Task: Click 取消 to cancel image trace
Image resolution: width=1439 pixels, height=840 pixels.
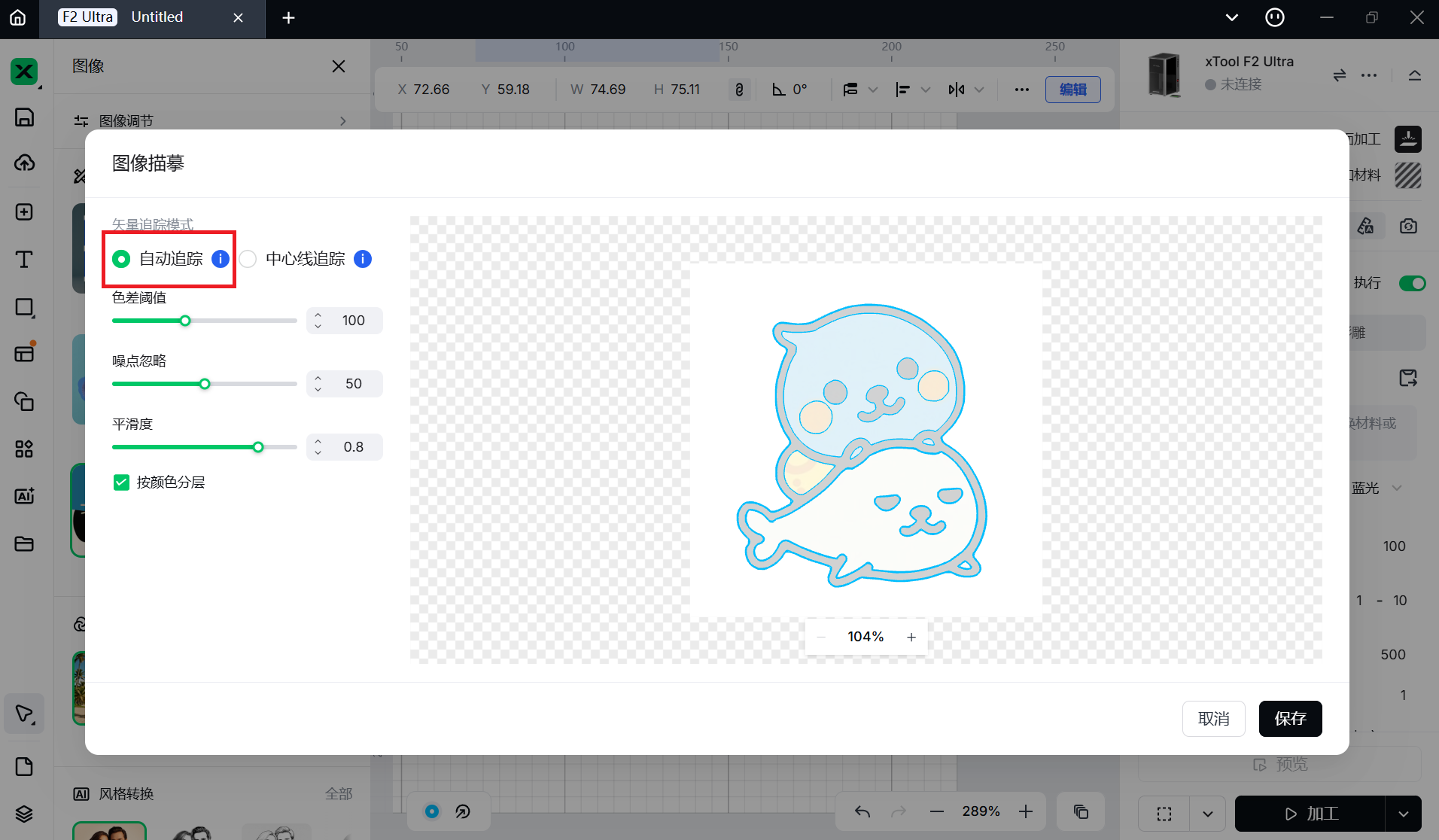Action: [1213, 719]
